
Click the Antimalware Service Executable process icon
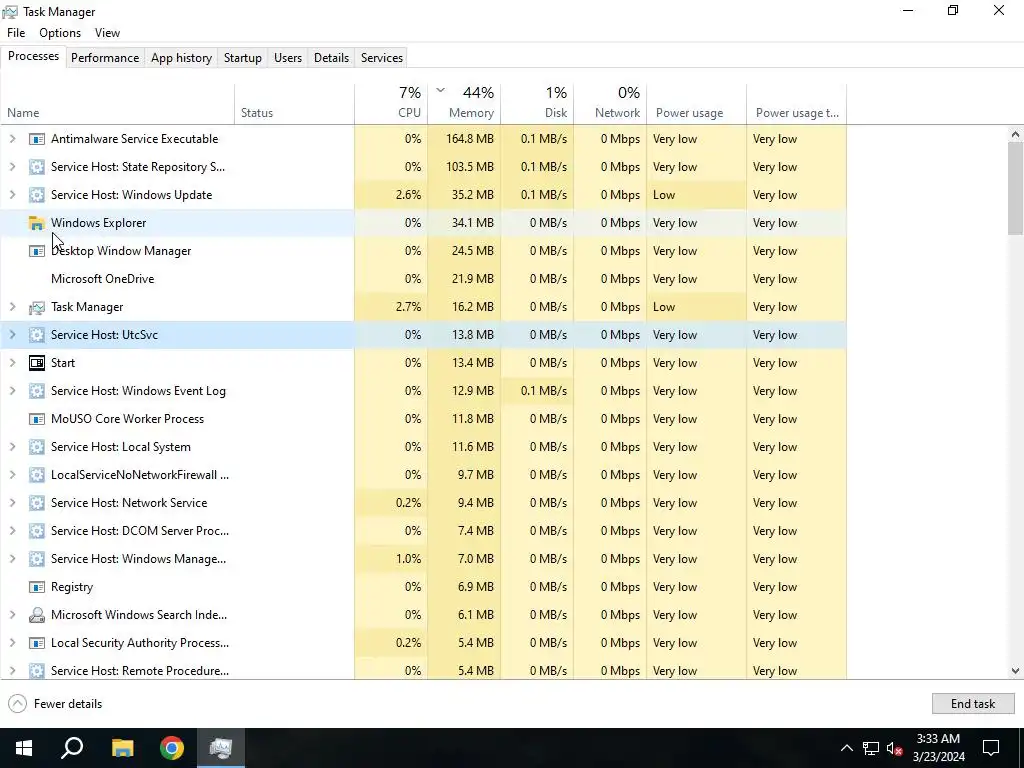(37, 139)
